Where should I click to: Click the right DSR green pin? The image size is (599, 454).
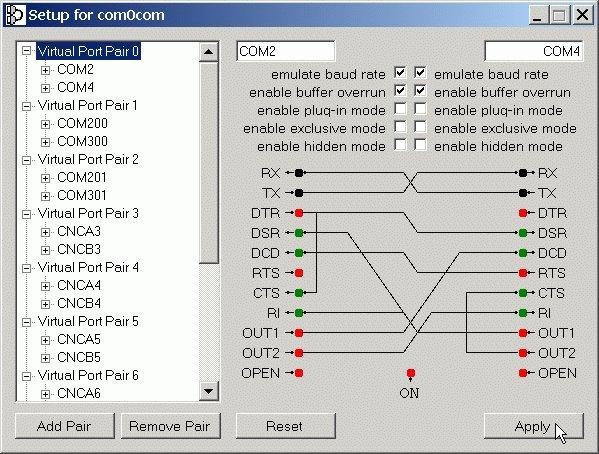(x=523, y=233)
